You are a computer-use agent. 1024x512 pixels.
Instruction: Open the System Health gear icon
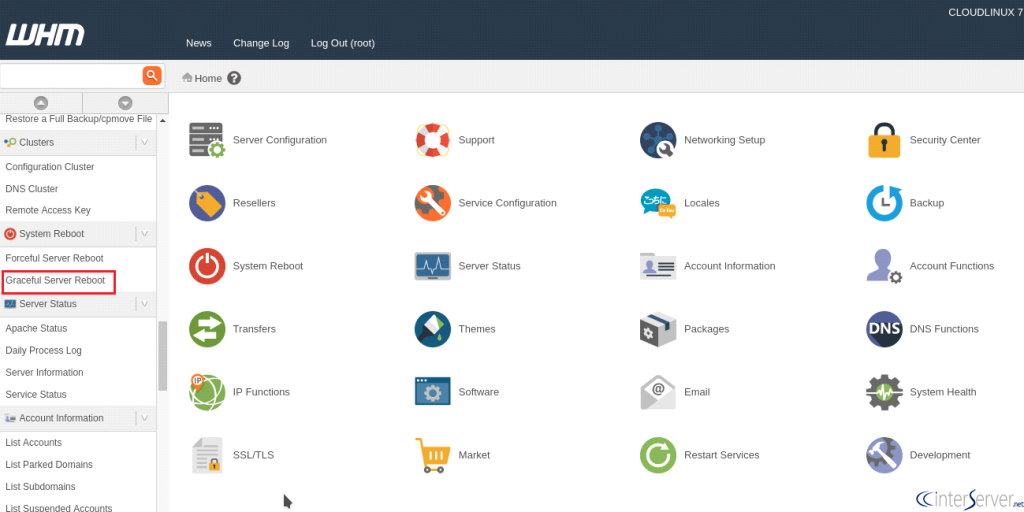point(884,392)
